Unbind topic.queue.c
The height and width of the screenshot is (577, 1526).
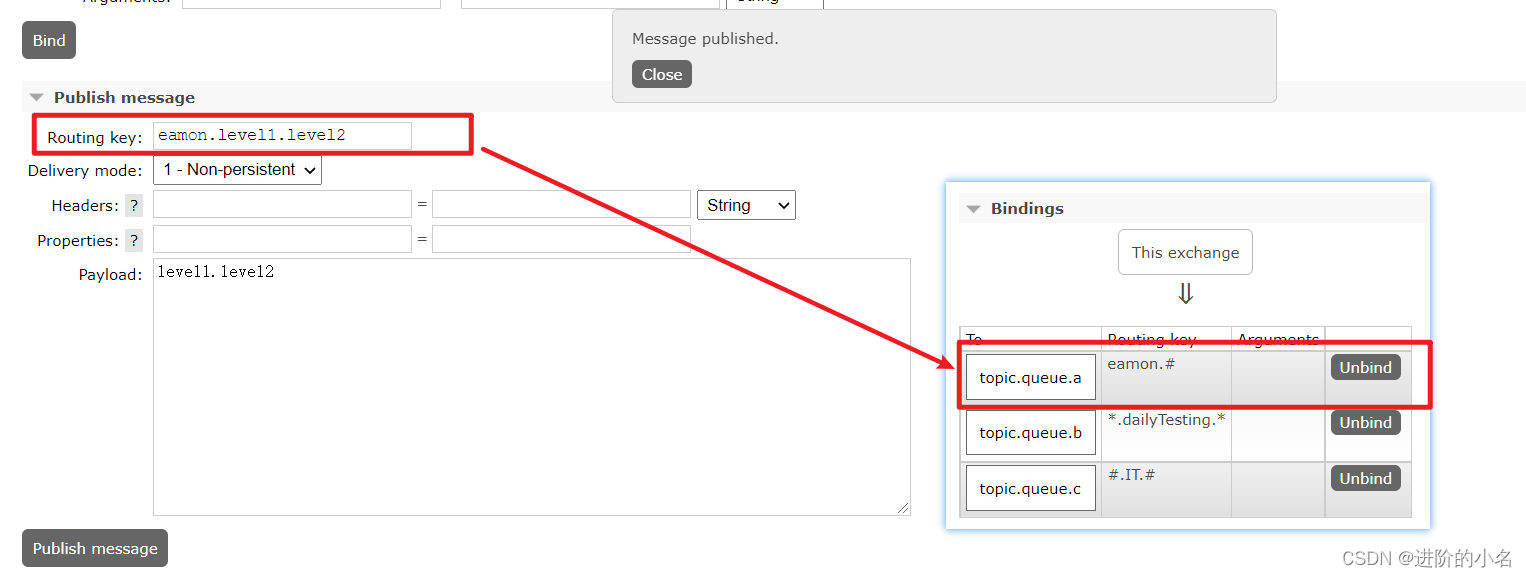tap(1365, 478)
